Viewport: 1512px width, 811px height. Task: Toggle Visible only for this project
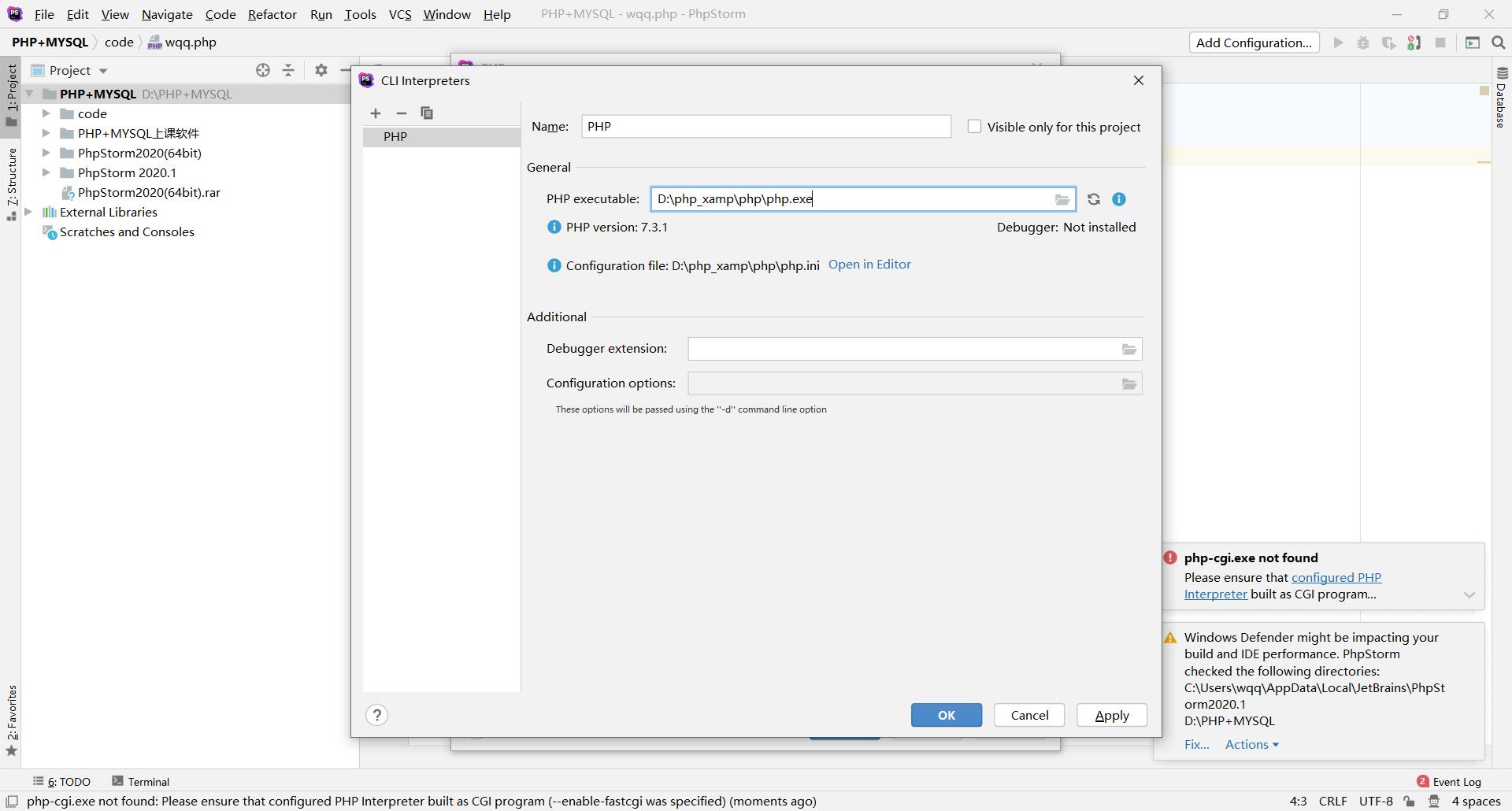pyautogui.click(x=975, y=126)
